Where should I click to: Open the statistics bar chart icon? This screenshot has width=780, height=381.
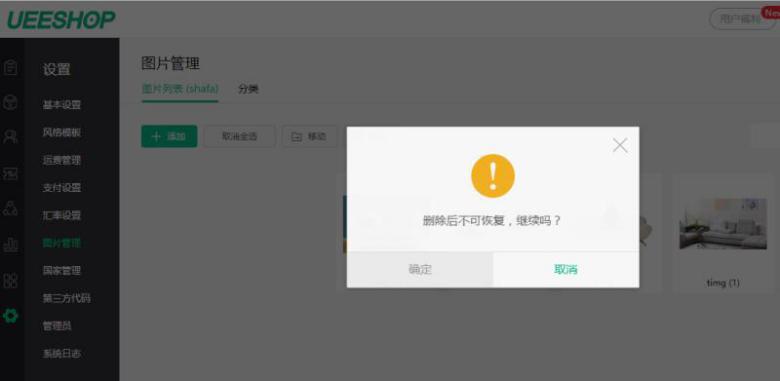(x=10, y=244)
